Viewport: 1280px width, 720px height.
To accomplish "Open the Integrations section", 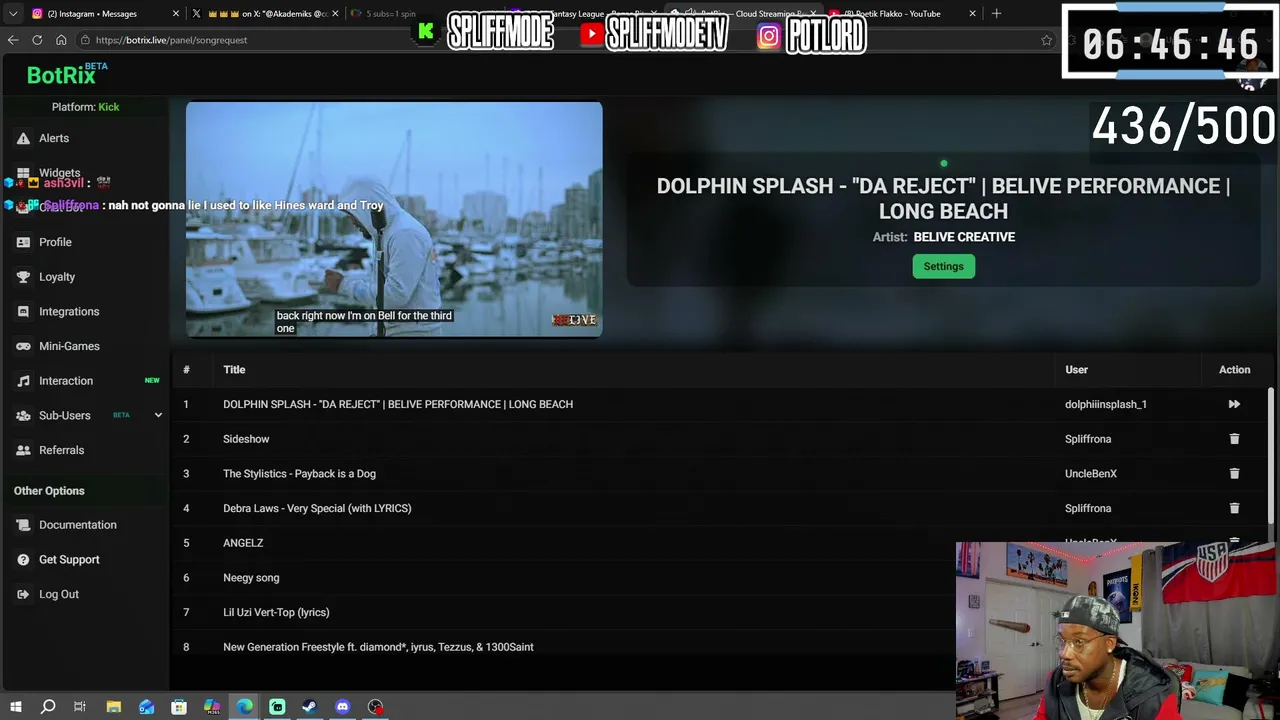I will 69,312.
